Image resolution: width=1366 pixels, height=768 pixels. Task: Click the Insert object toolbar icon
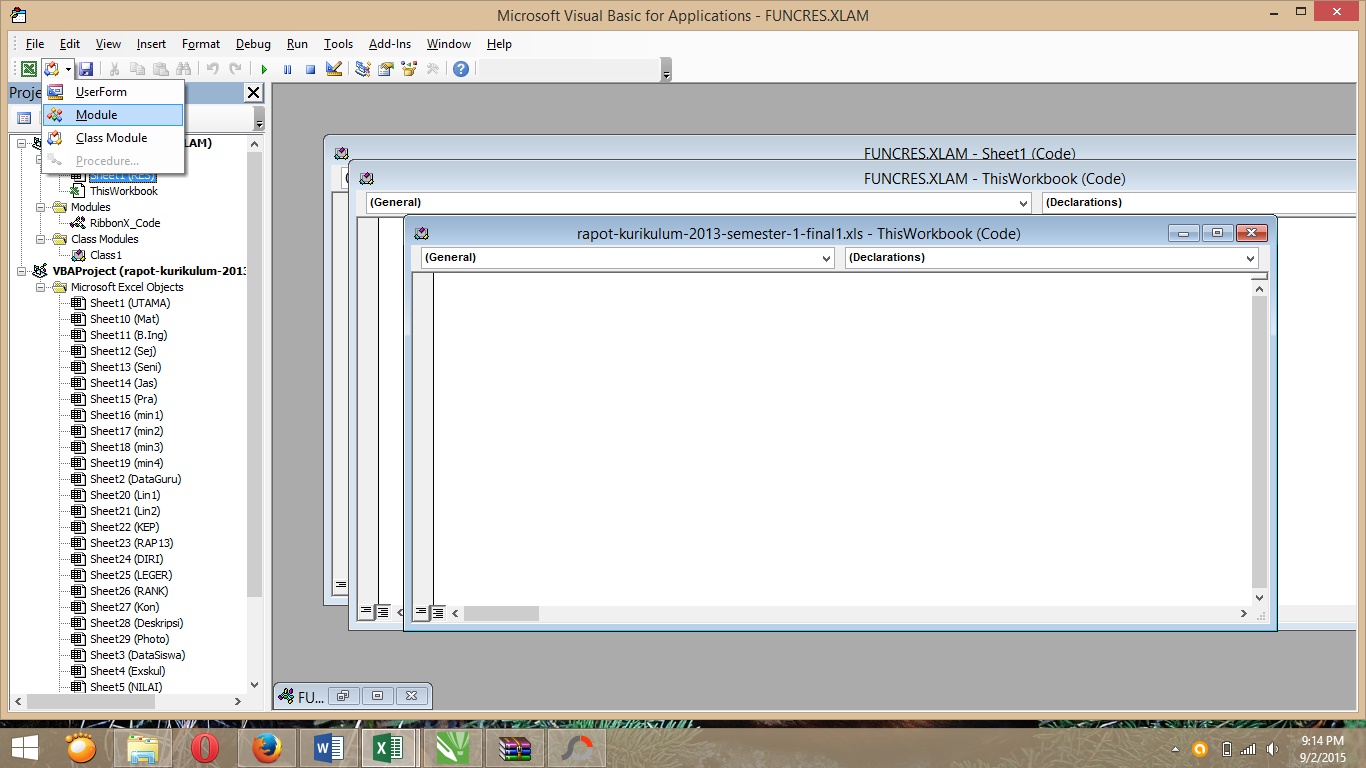[51, 69]
